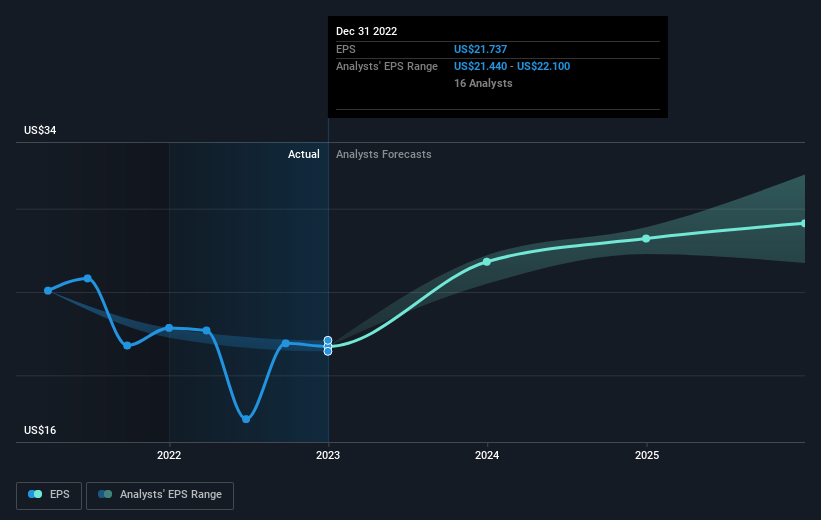
Task: Click the US$21.737 EPS value in the tooltip
Action: click(x=480, y=49)
